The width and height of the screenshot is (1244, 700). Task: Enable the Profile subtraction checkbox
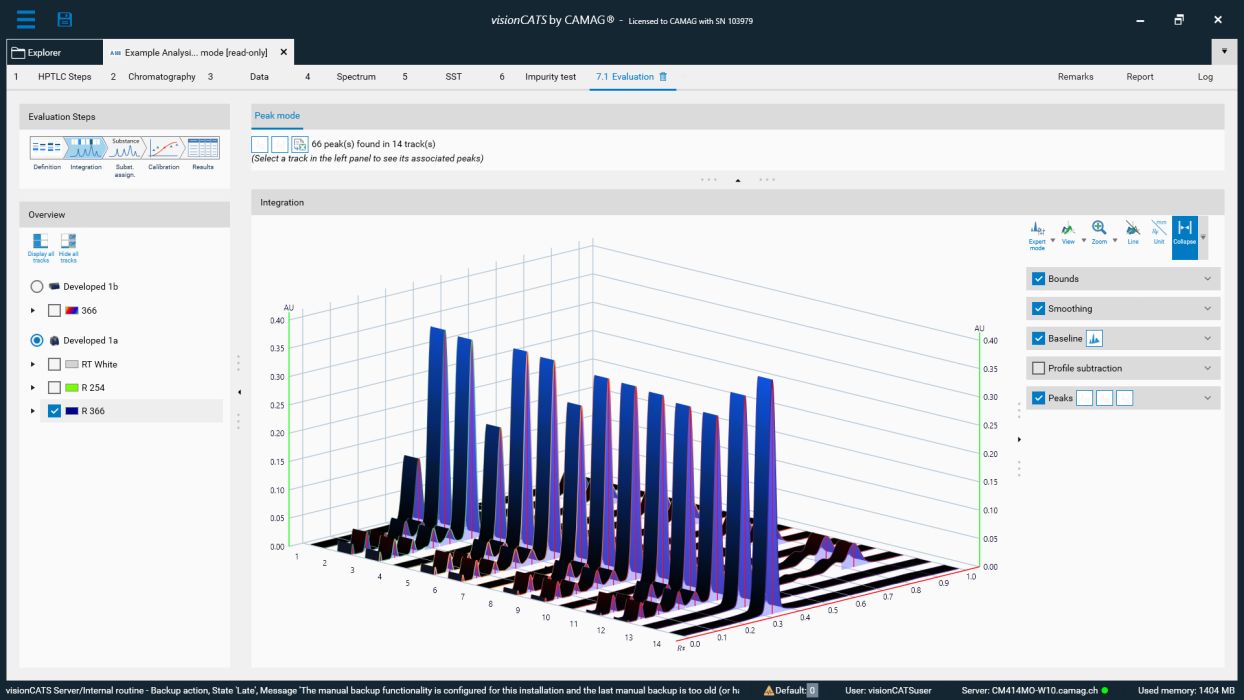tap(1039, 367)
